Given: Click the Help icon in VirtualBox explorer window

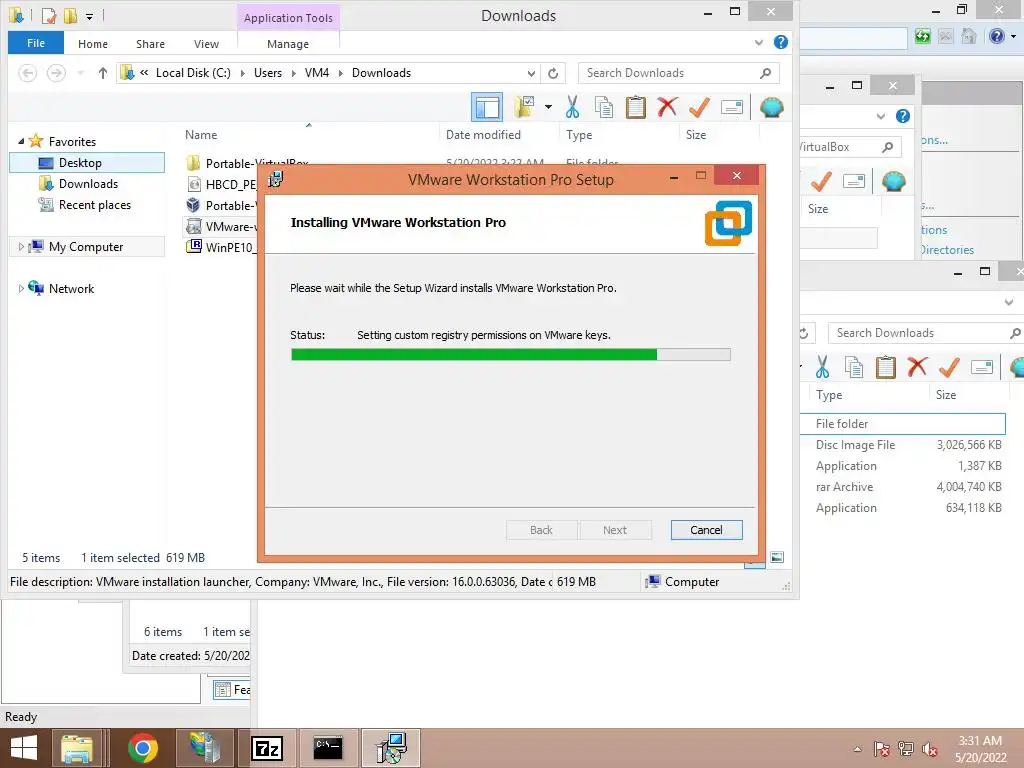Looking at the screenshot, I should [x=903, y=116].
